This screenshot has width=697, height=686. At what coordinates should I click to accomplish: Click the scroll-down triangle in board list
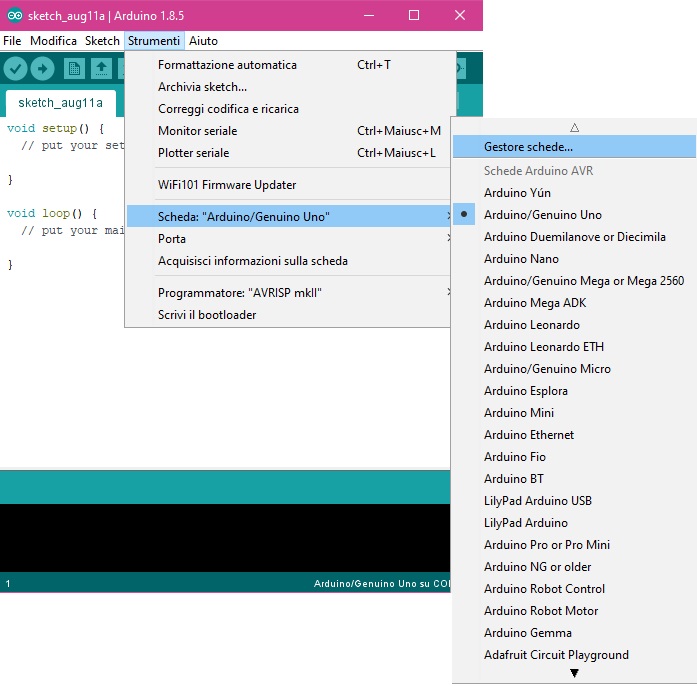pyautogui.click(x=574, y=673)
